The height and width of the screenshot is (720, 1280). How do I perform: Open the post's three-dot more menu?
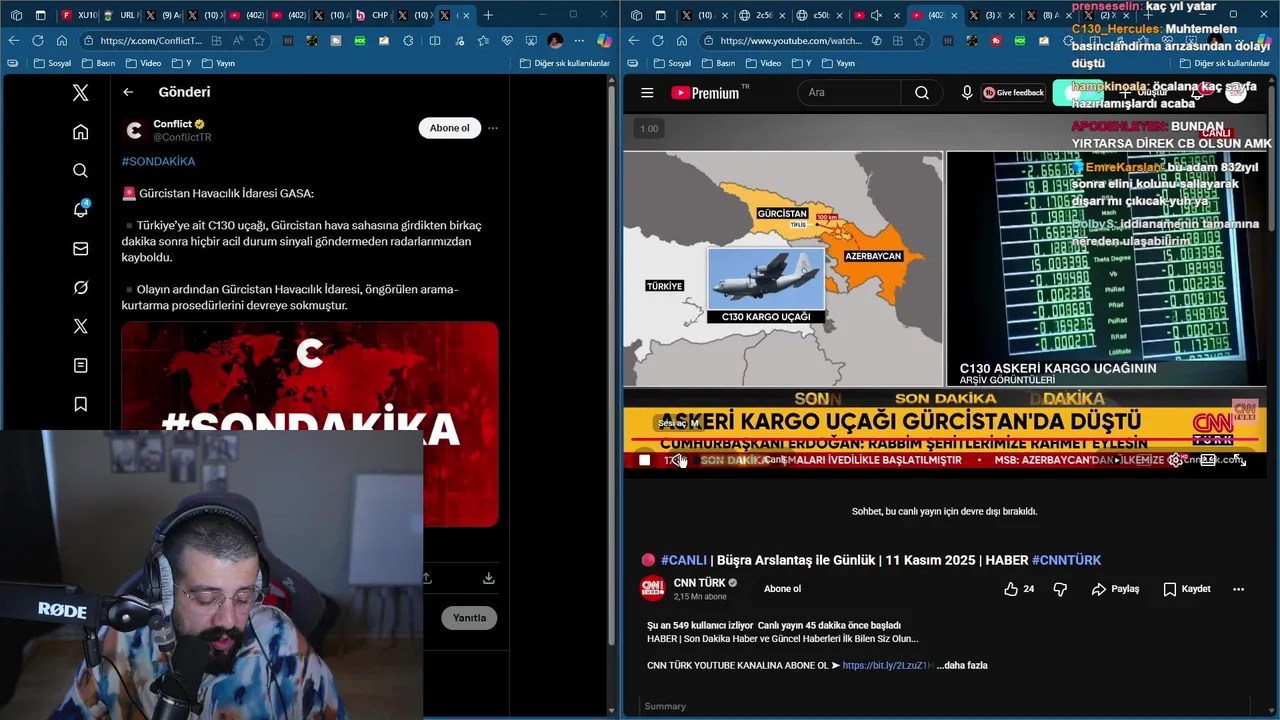[493, 128]
